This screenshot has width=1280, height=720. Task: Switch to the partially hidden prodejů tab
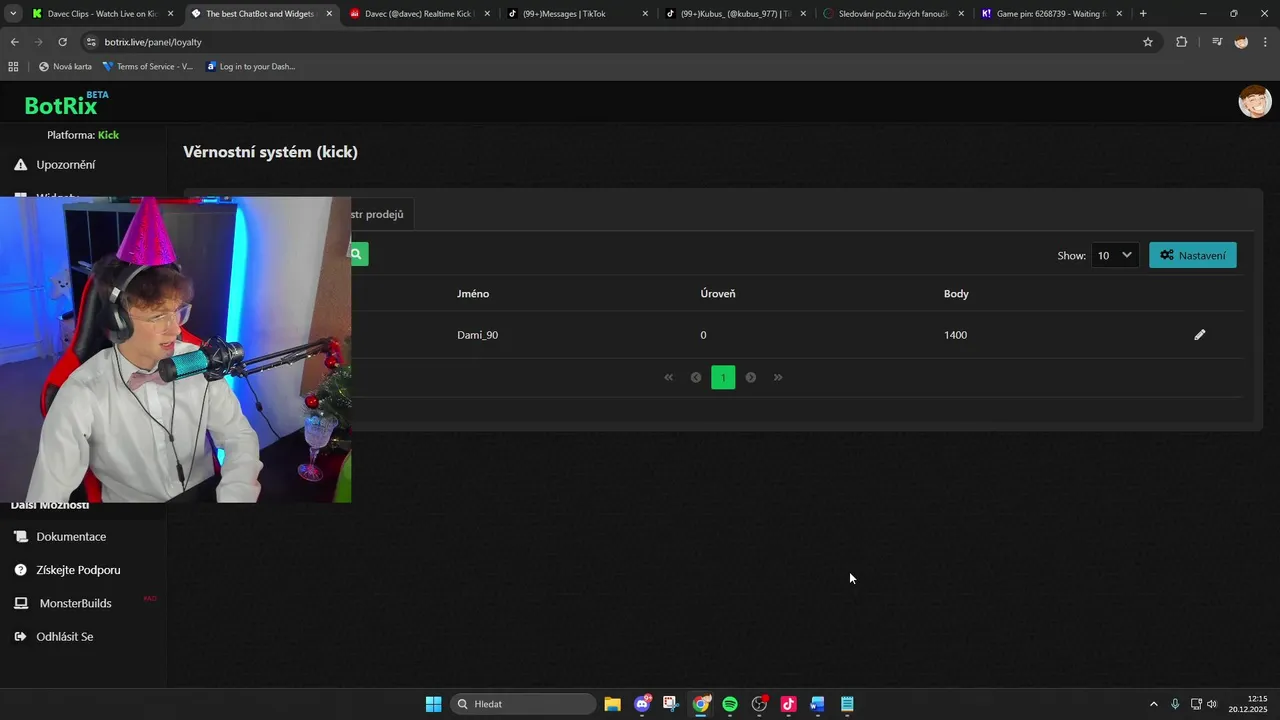click(382, 215)
